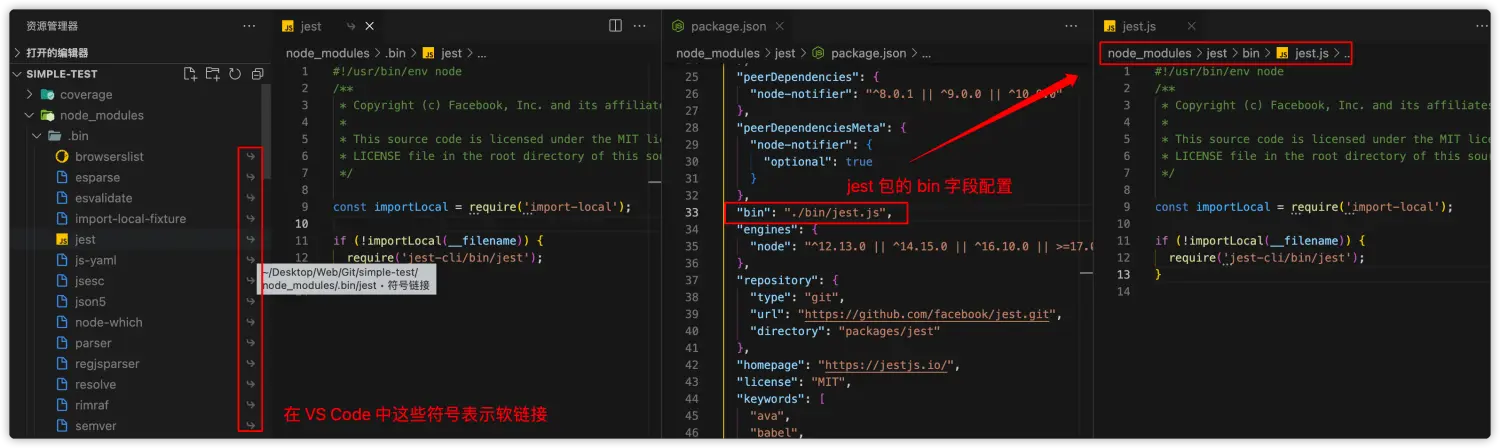Click the New Folder icon in explorer header
The image size is (1500, 448).
212,74
